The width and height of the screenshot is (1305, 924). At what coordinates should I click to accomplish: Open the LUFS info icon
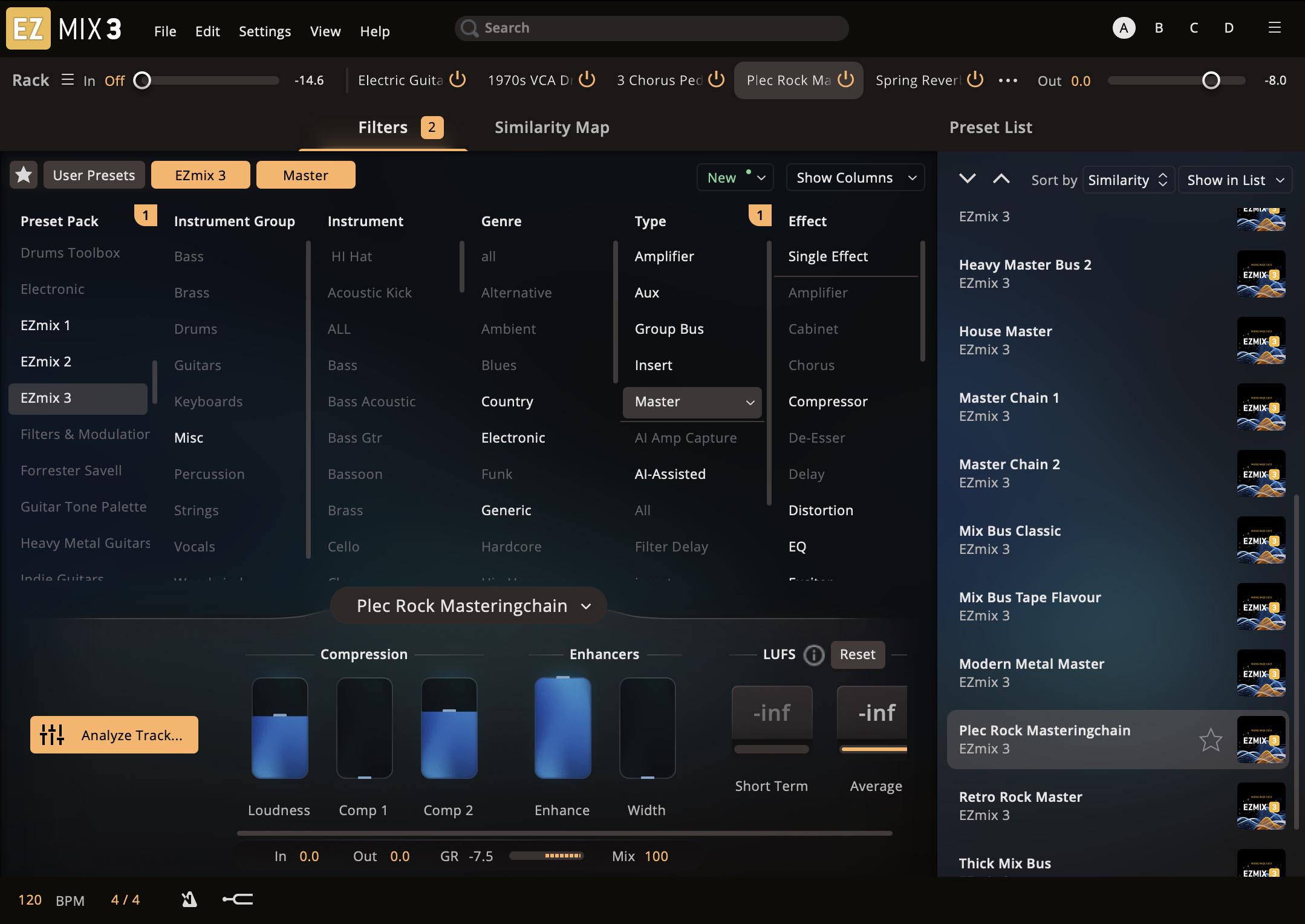pyautogui.click(x=814, y=655)
